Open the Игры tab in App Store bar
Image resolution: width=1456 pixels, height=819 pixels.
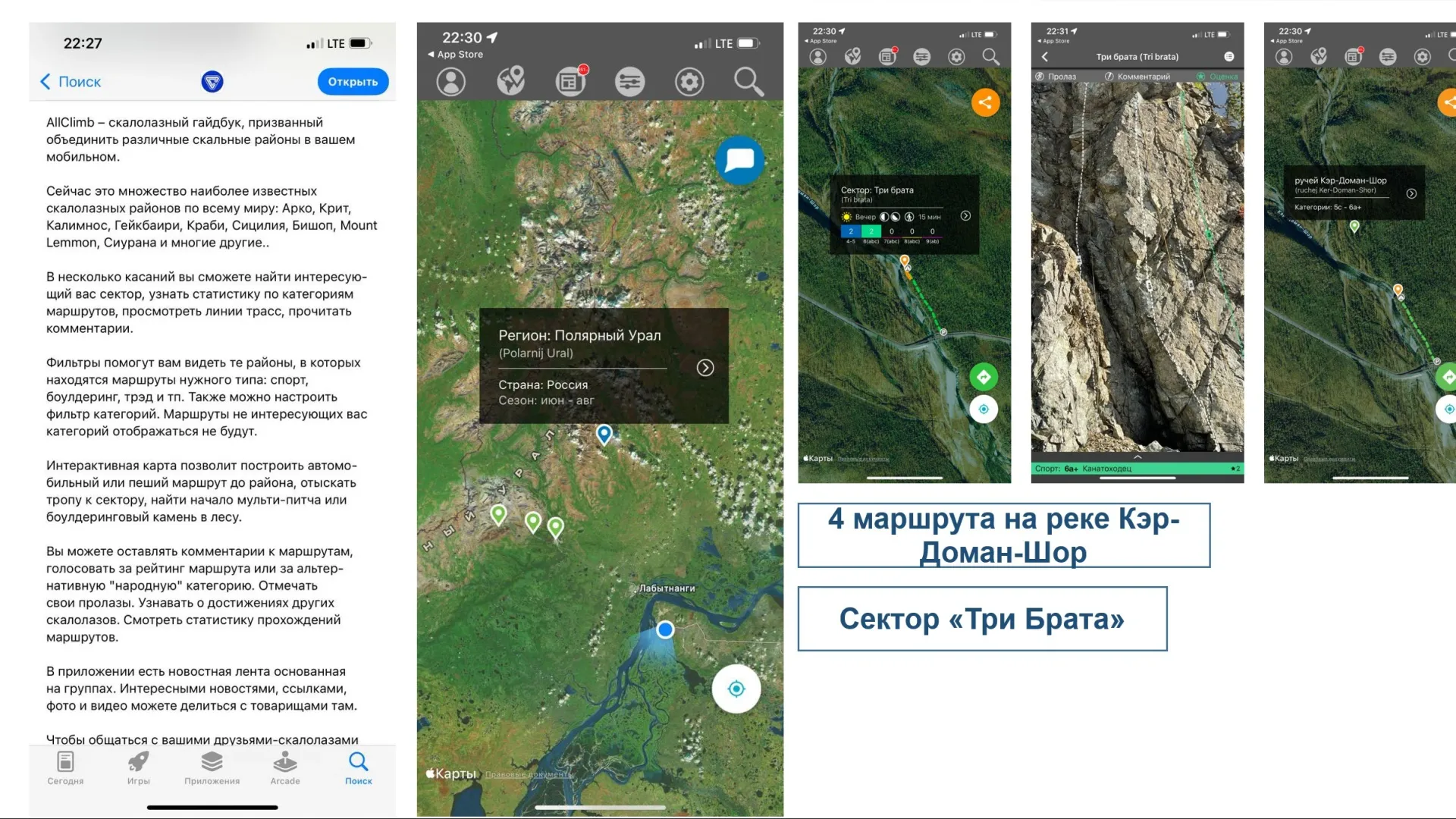138,767
